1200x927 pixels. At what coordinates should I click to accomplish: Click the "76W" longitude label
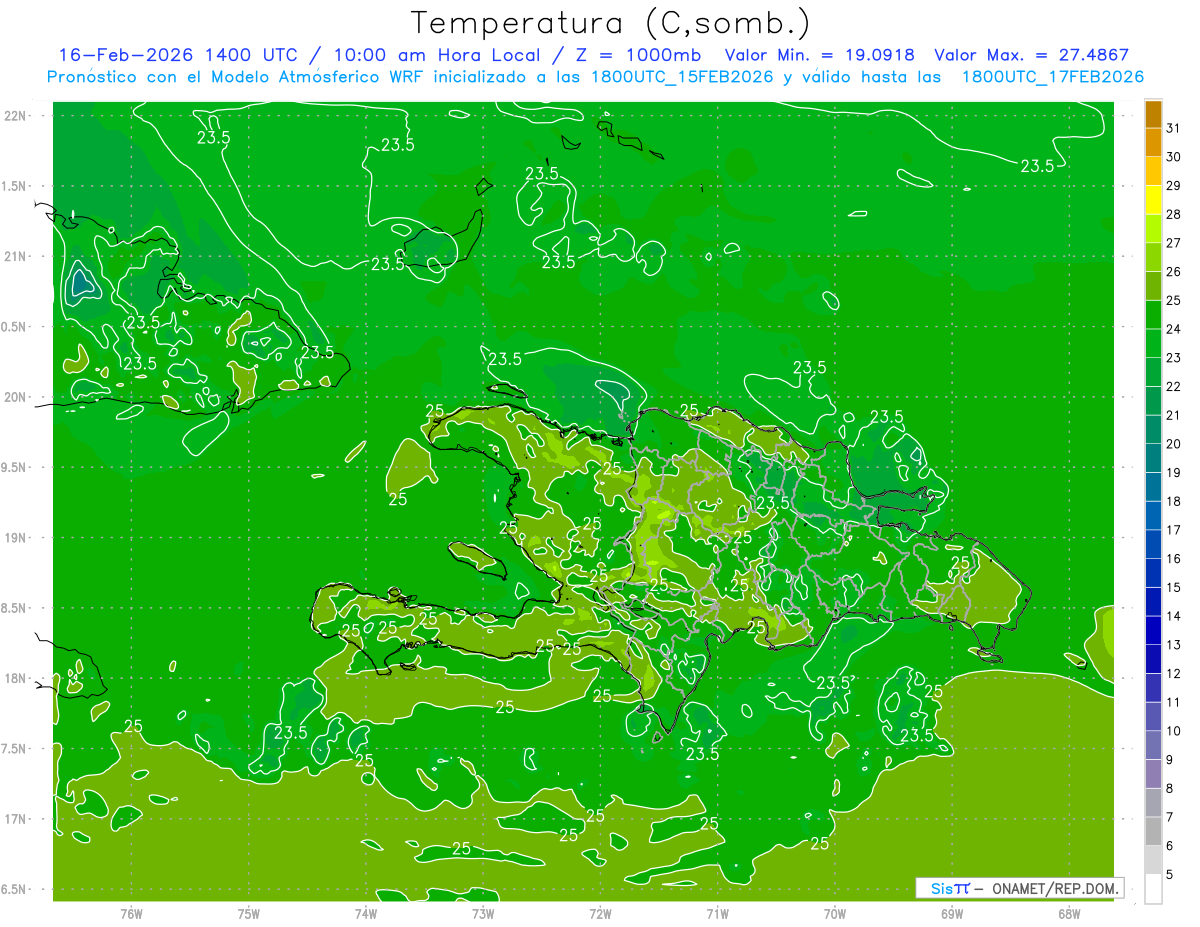tap(131, 913)
